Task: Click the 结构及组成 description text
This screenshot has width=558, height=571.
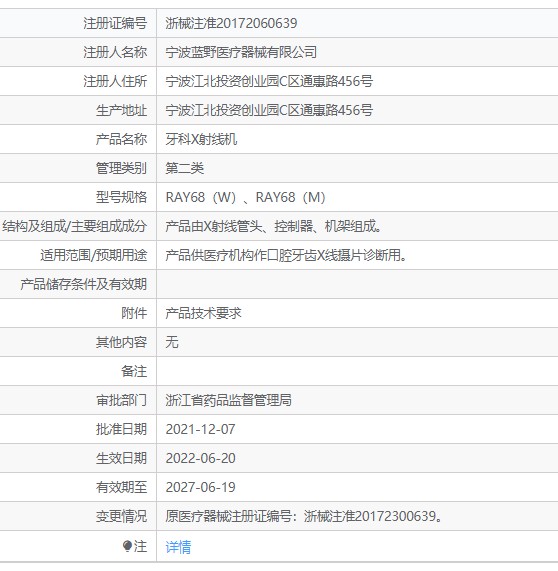Action: click(274, 226)
